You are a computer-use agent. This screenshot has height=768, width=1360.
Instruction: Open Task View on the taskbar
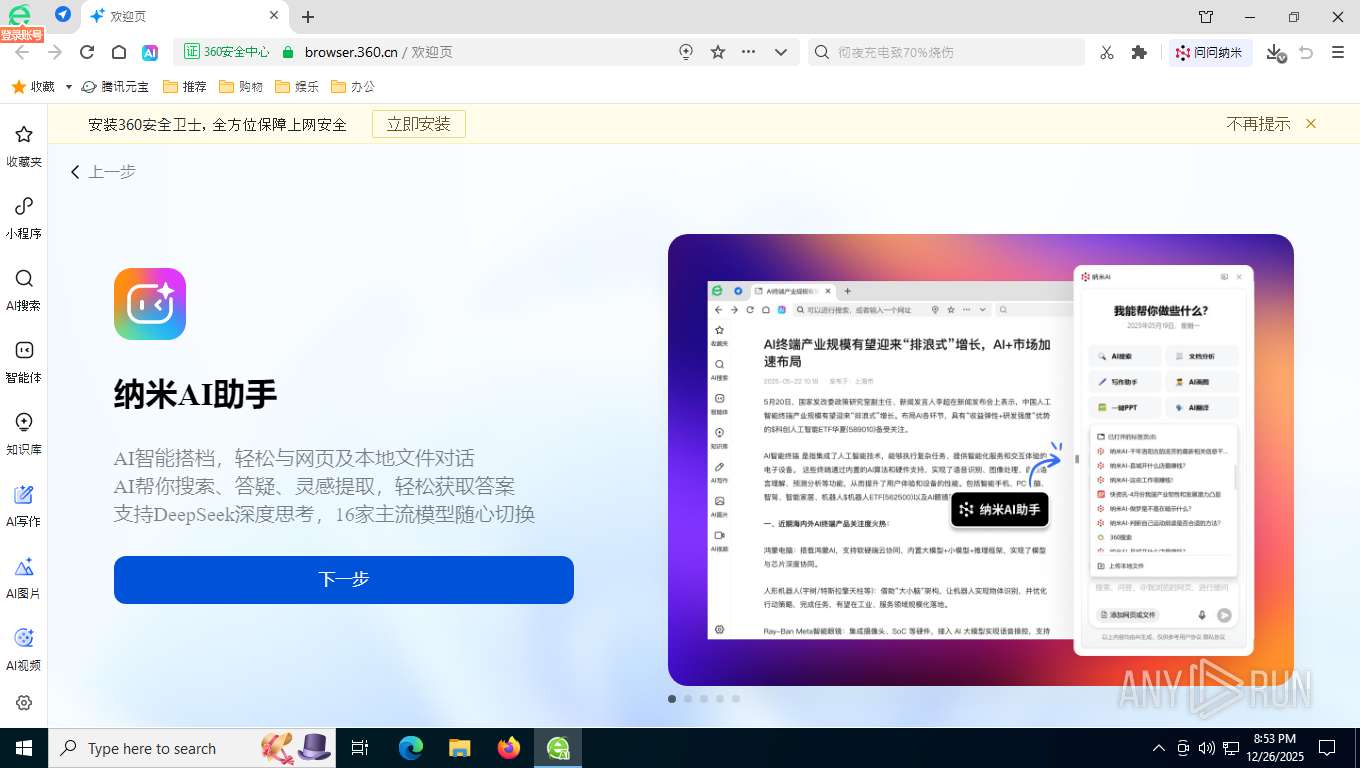[x=360, y=748]
